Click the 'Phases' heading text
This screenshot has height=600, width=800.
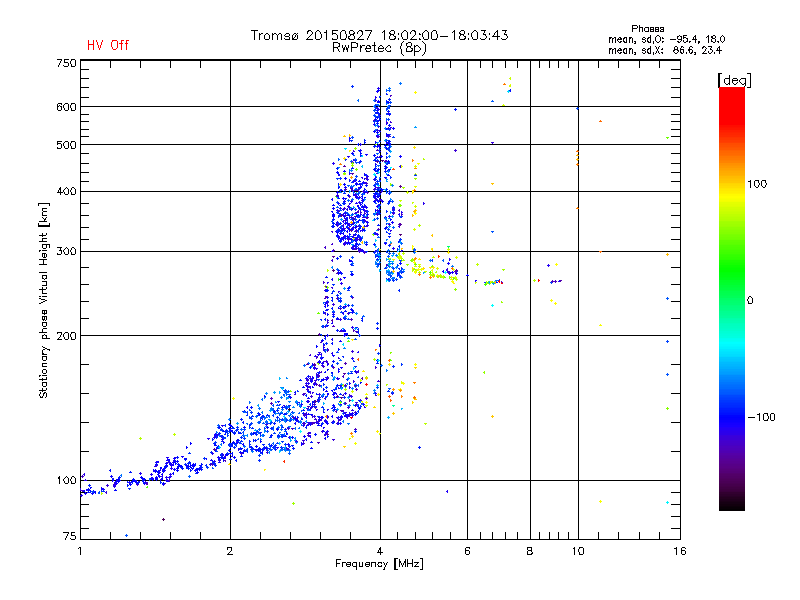[x=647, y=29]
